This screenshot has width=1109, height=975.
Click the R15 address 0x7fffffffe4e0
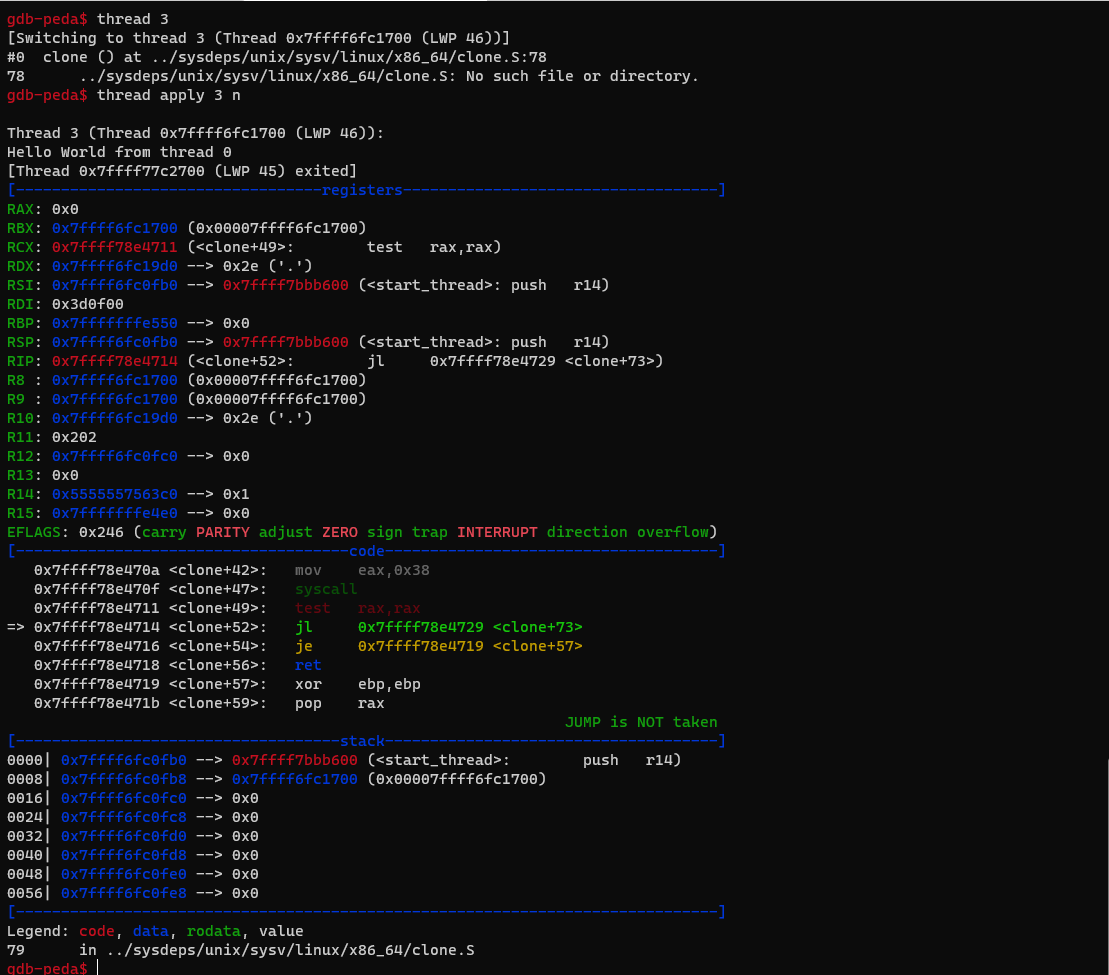click(115, 513)
